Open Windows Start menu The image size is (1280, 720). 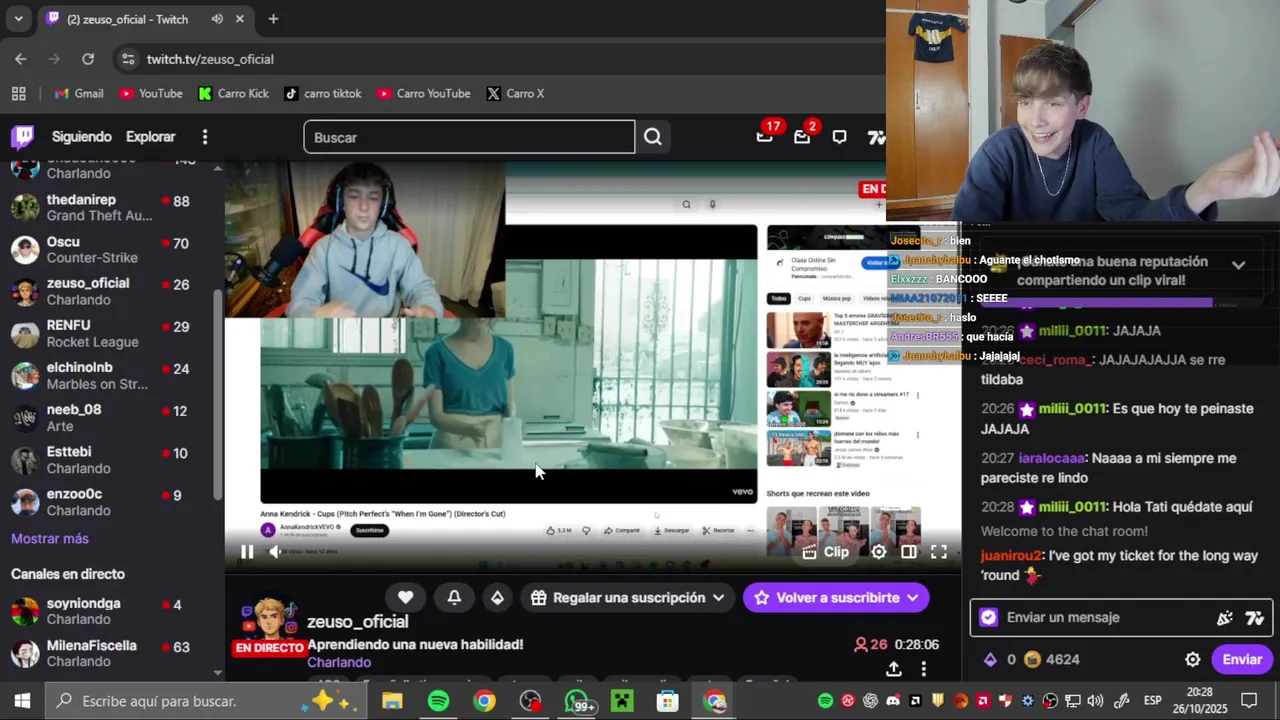[x=22, y=701]
